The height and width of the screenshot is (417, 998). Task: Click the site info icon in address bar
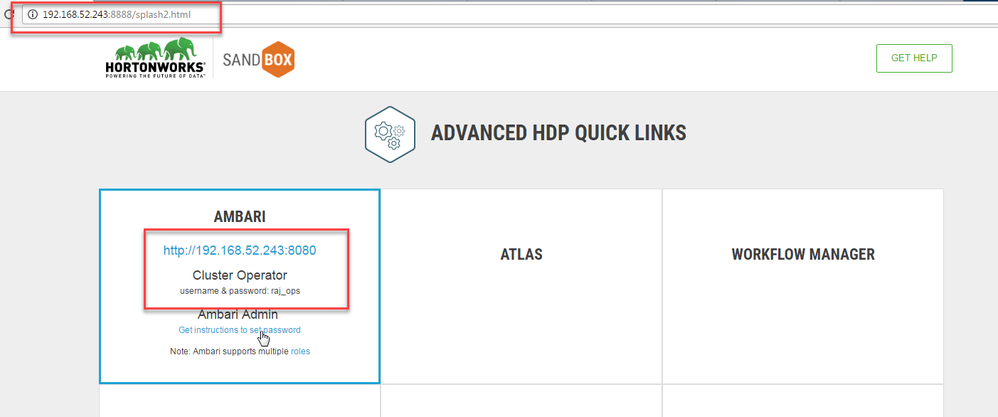coord(32,14)
